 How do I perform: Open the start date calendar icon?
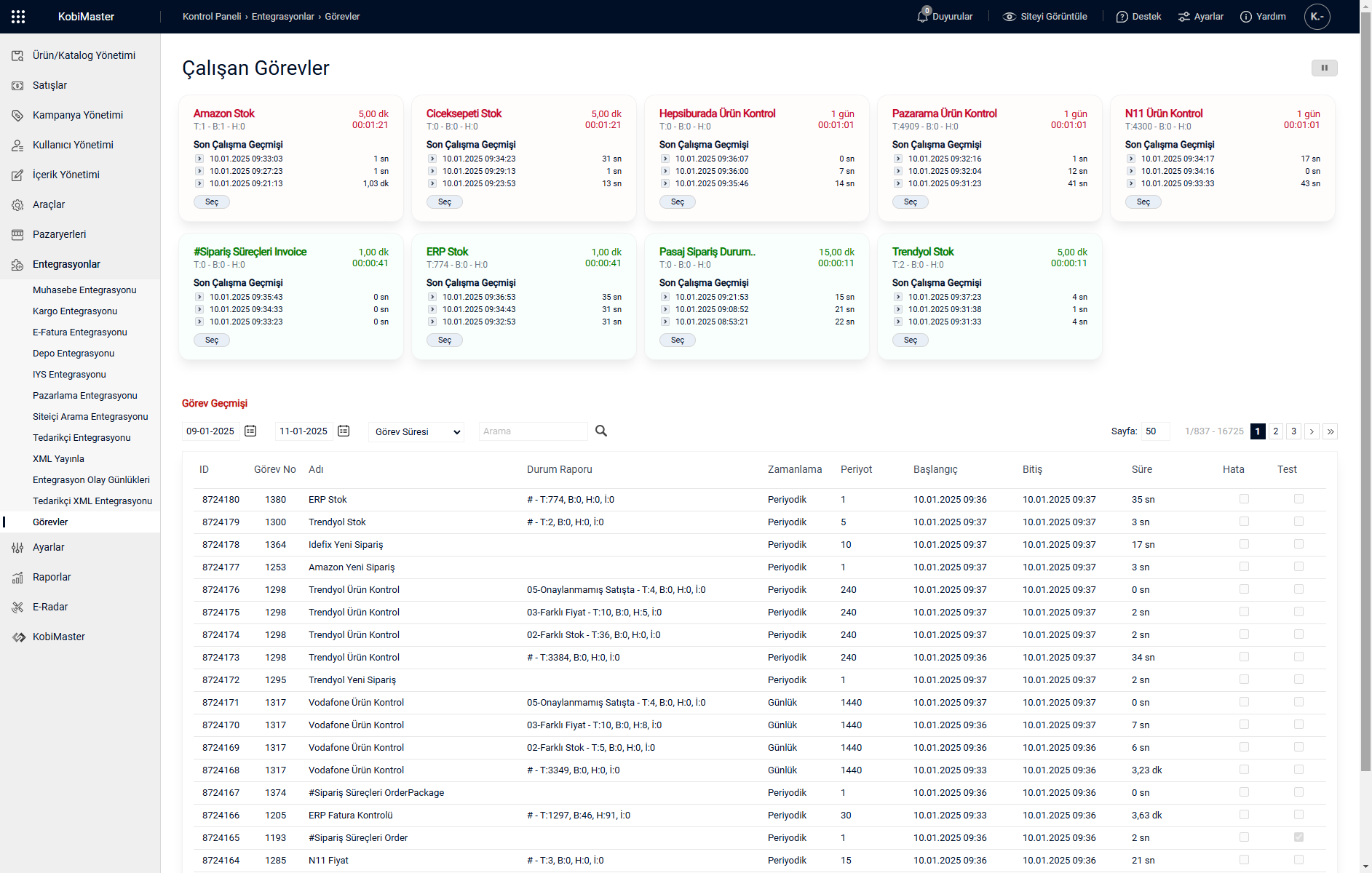click(250, 431)
